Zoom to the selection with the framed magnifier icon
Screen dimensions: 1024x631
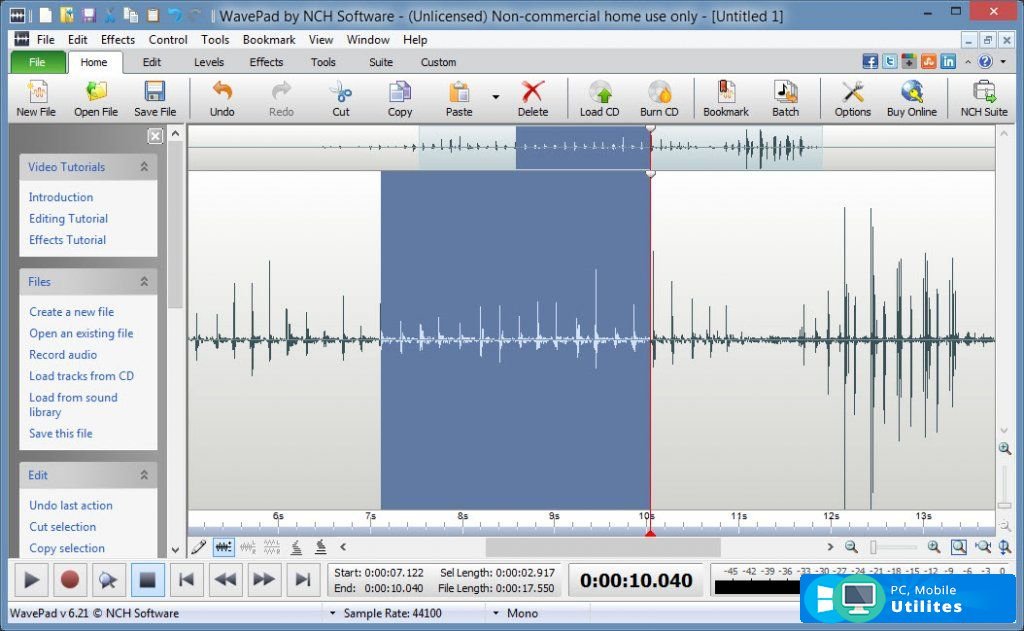pos(959,547)
